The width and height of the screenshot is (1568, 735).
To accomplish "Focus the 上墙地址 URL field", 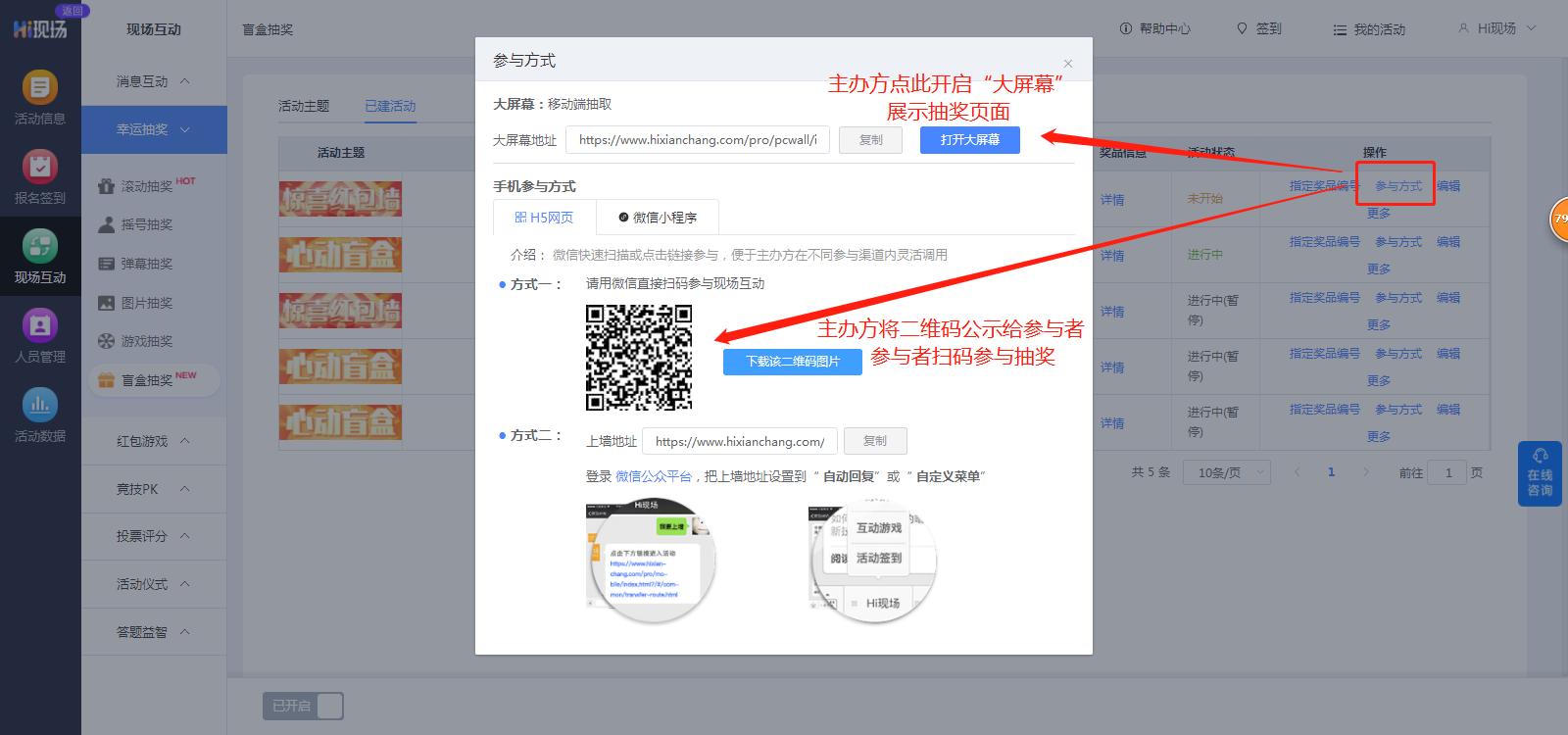I will [x=740, y=441].
